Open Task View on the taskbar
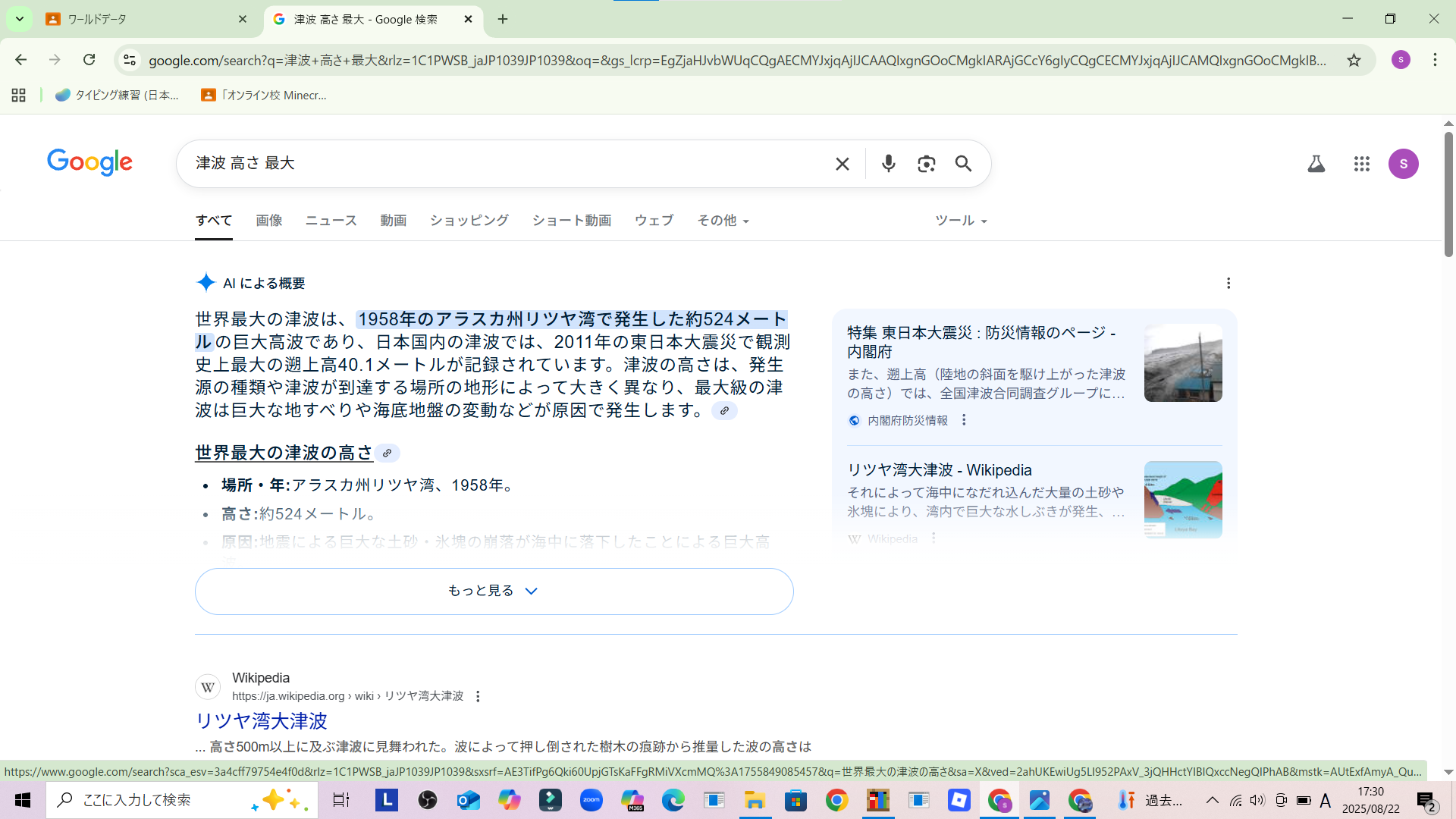The height and width of the screenshot is (819, 1456). point(341,800)
